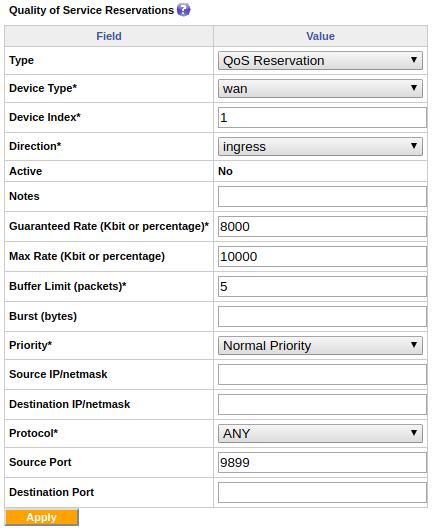Open the Quality of Service help icon

click(x=183, y=9)
